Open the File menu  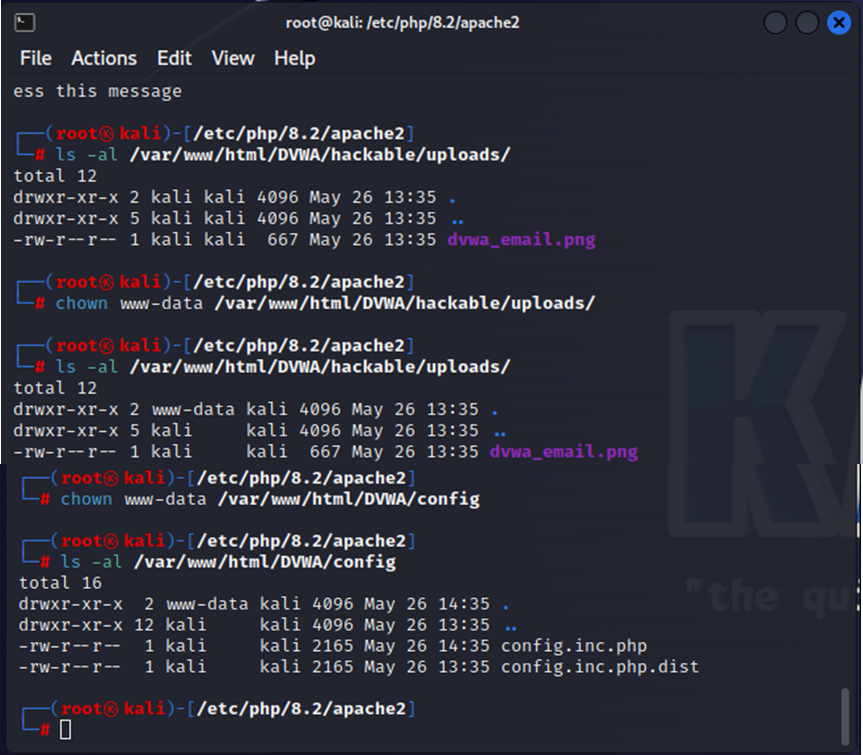tap(36, 58)
